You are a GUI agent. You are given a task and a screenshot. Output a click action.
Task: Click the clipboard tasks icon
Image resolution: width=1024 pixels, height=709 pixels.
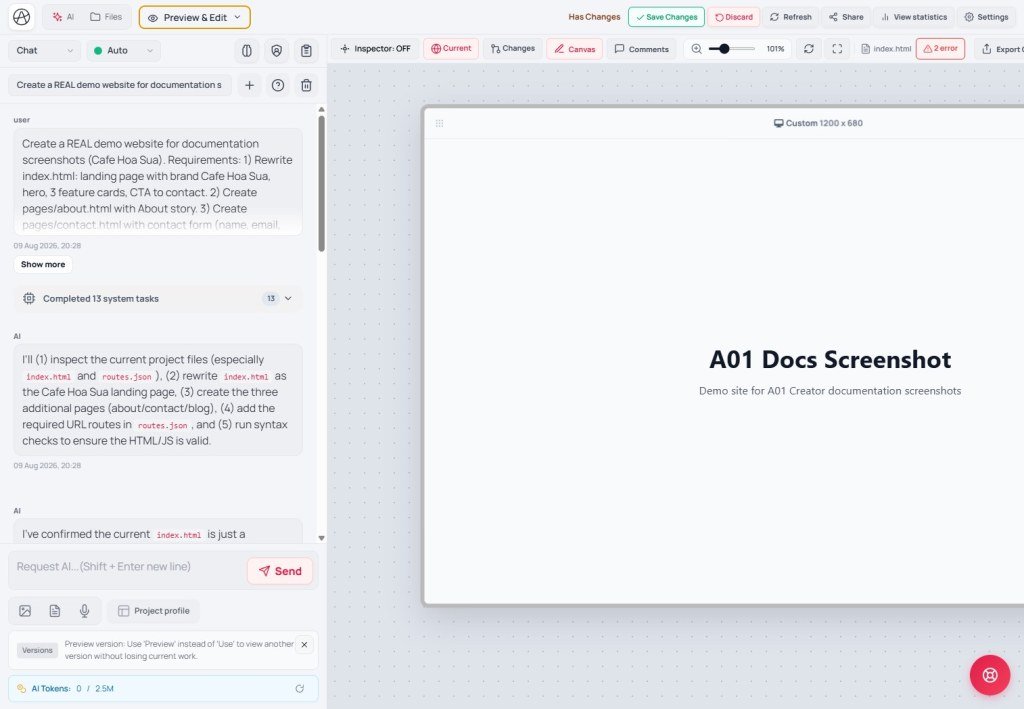[306, 51]
